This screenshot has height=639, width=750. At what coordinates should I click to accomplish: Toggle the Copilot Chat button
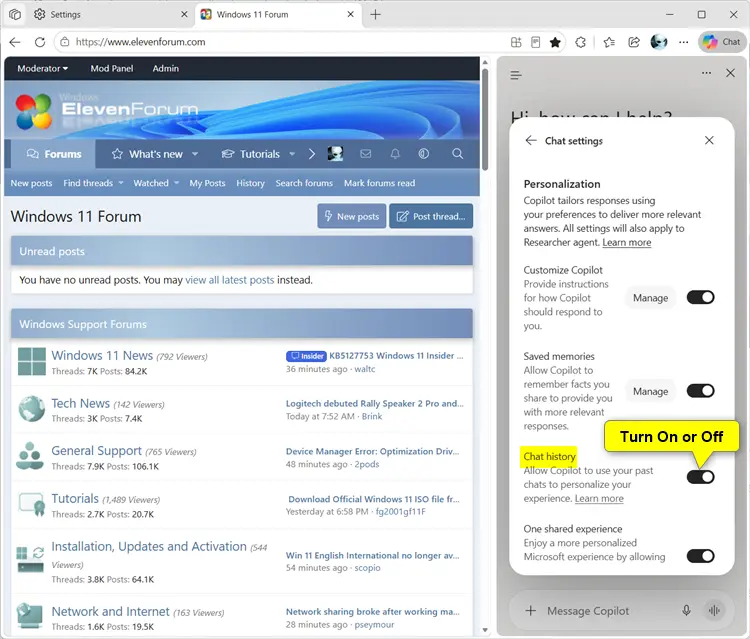[722, 42]
